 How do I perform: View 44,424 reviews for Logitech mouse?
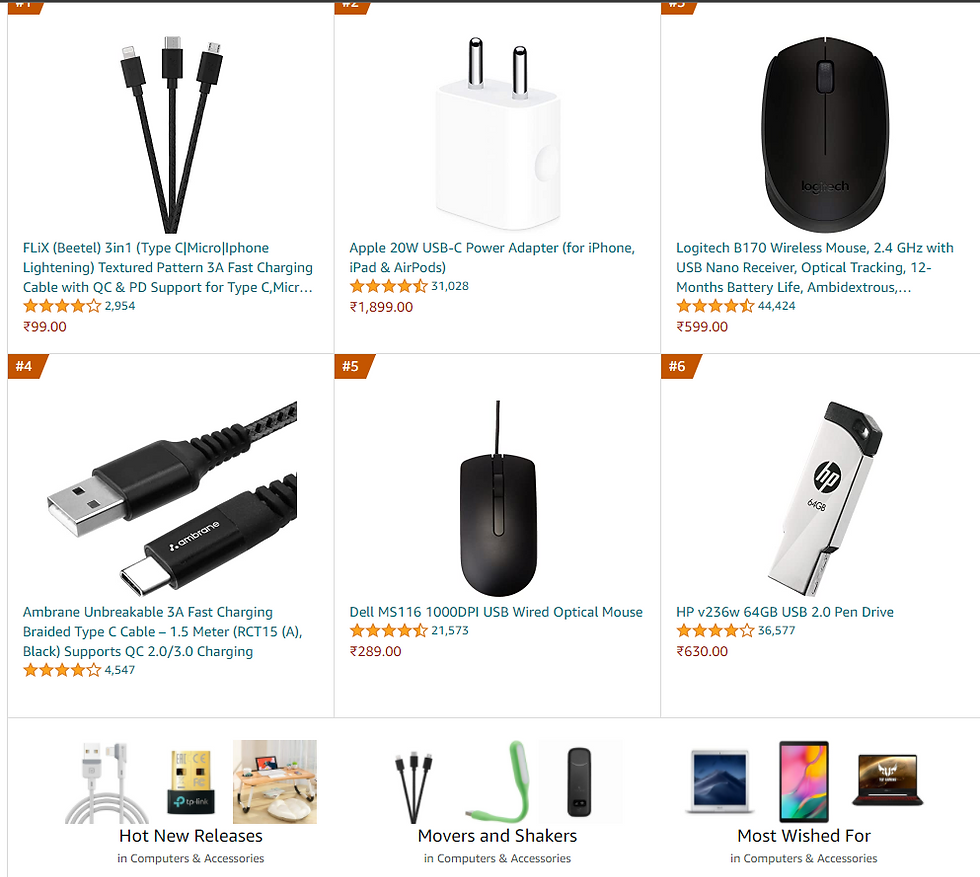776,306
